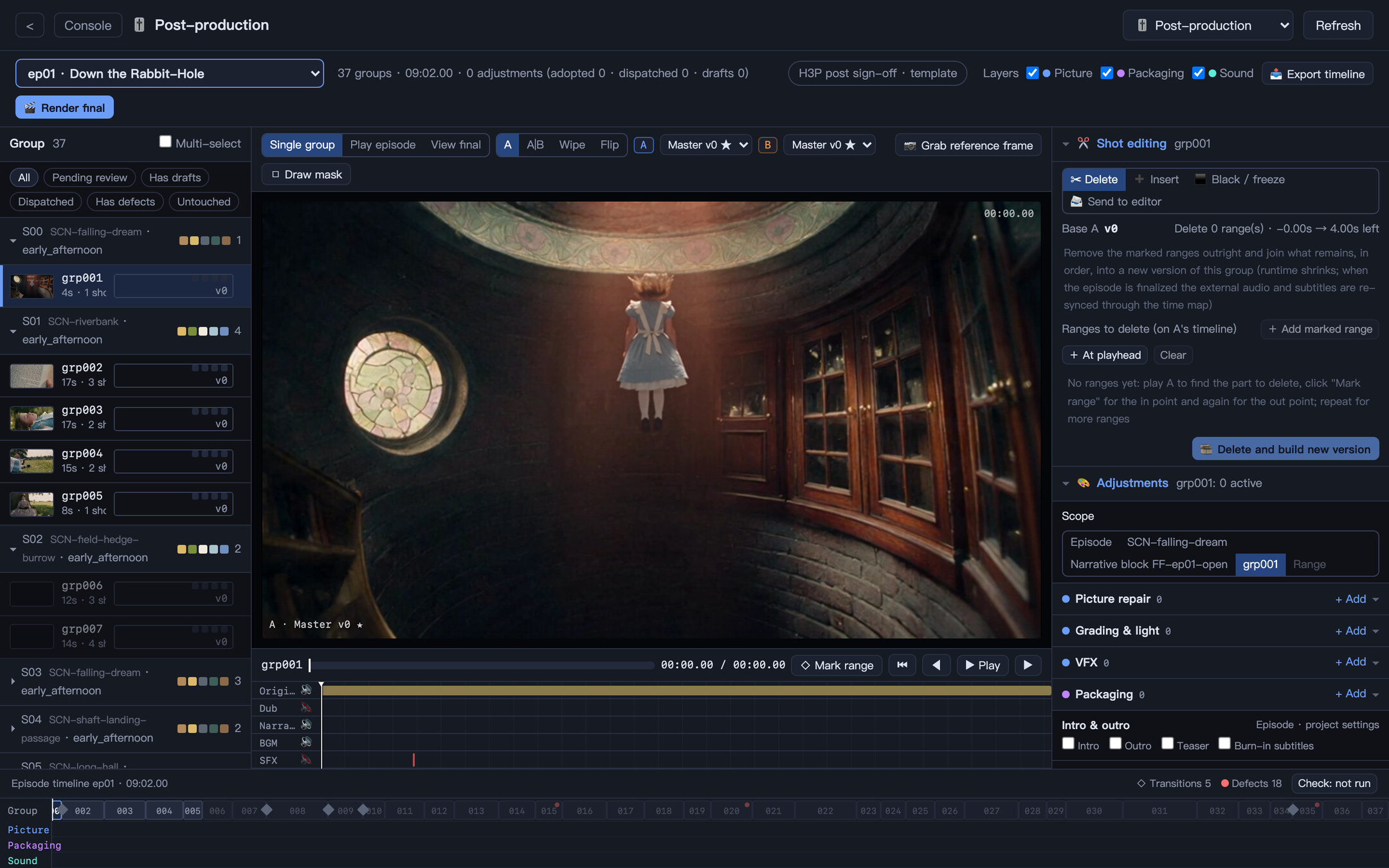Switch to View final tab
The width and height of the screenshot is (1389, 868).
455,145
